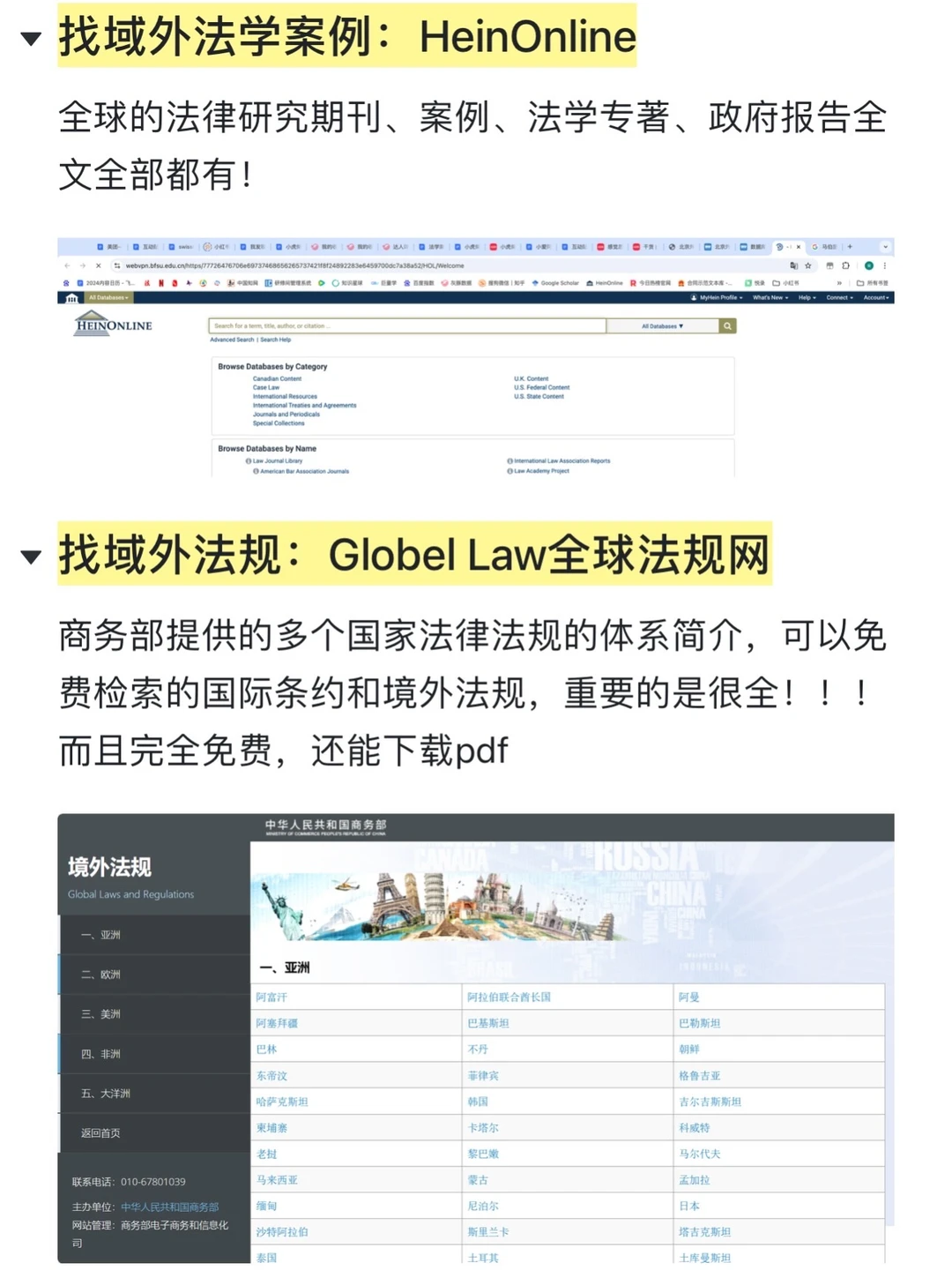Open the 柬埔寨 country link
The image size is (952, 1270).
click(x=271, y=1128)
